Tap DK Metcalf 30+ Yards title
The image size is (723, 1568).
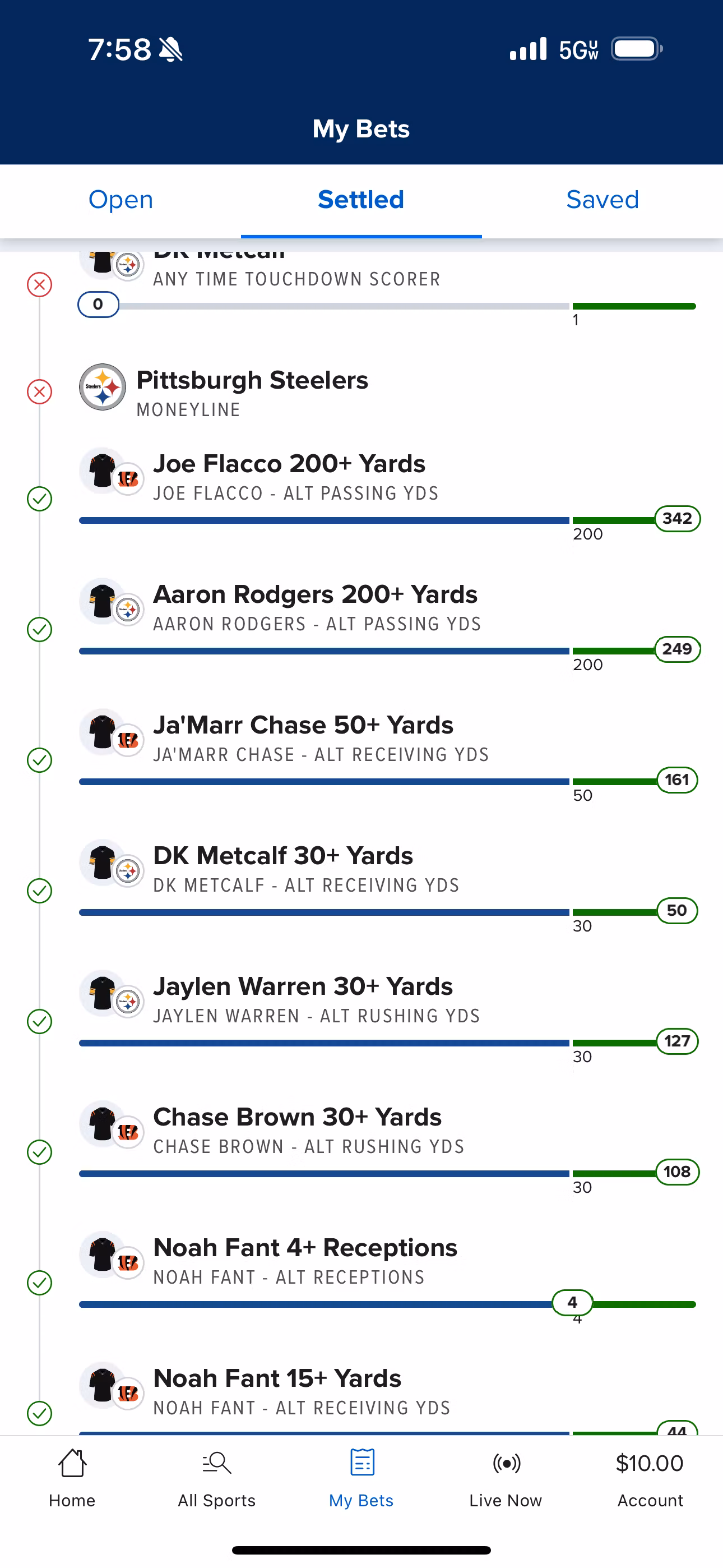tap(283, 856)
